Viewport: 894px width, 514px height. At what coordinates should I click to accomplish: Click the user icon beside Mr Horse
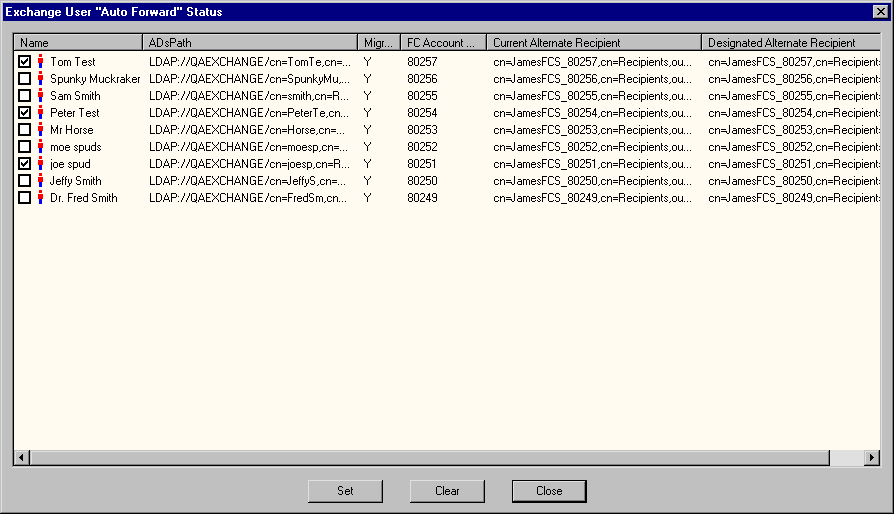(x=40, y=130)
